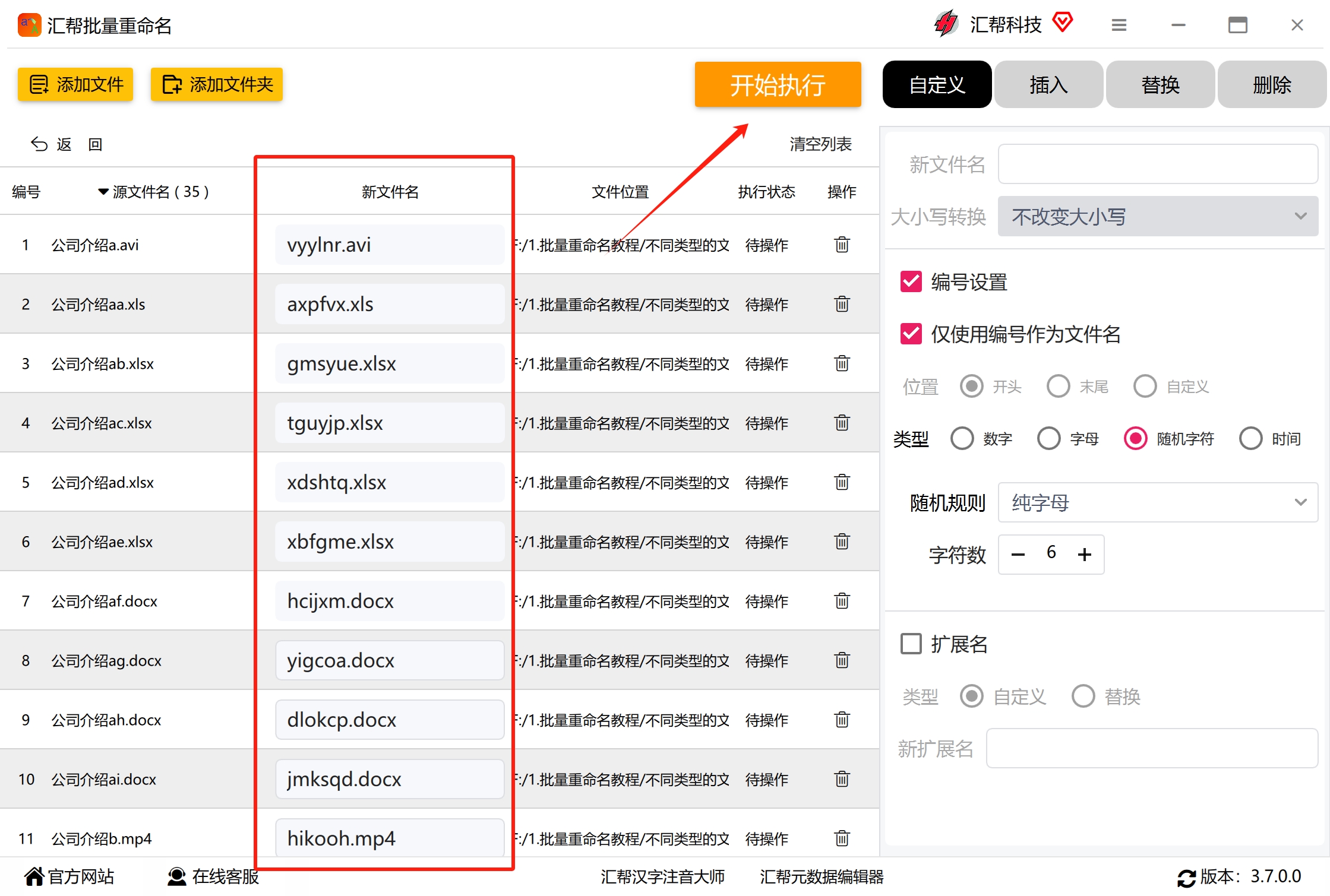Screen dimensions: 1330x896
Task: Choose 随机字符 numbering type
Action: (x=1136, y=439)
